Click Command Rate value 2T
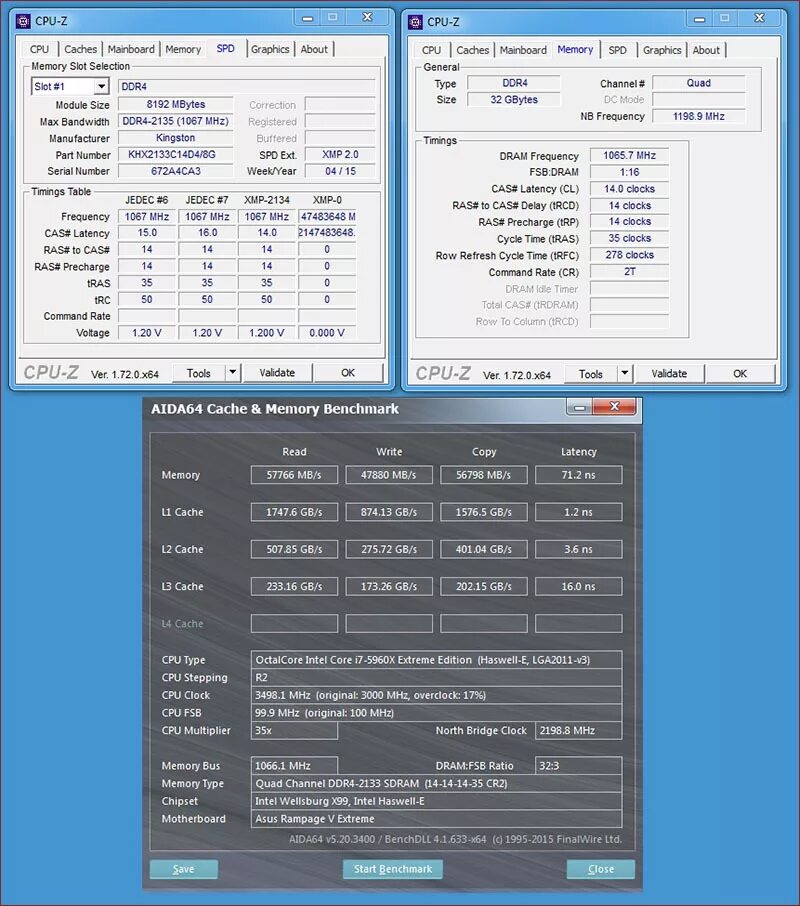The image size is (800, 906). tap(629, 272)
